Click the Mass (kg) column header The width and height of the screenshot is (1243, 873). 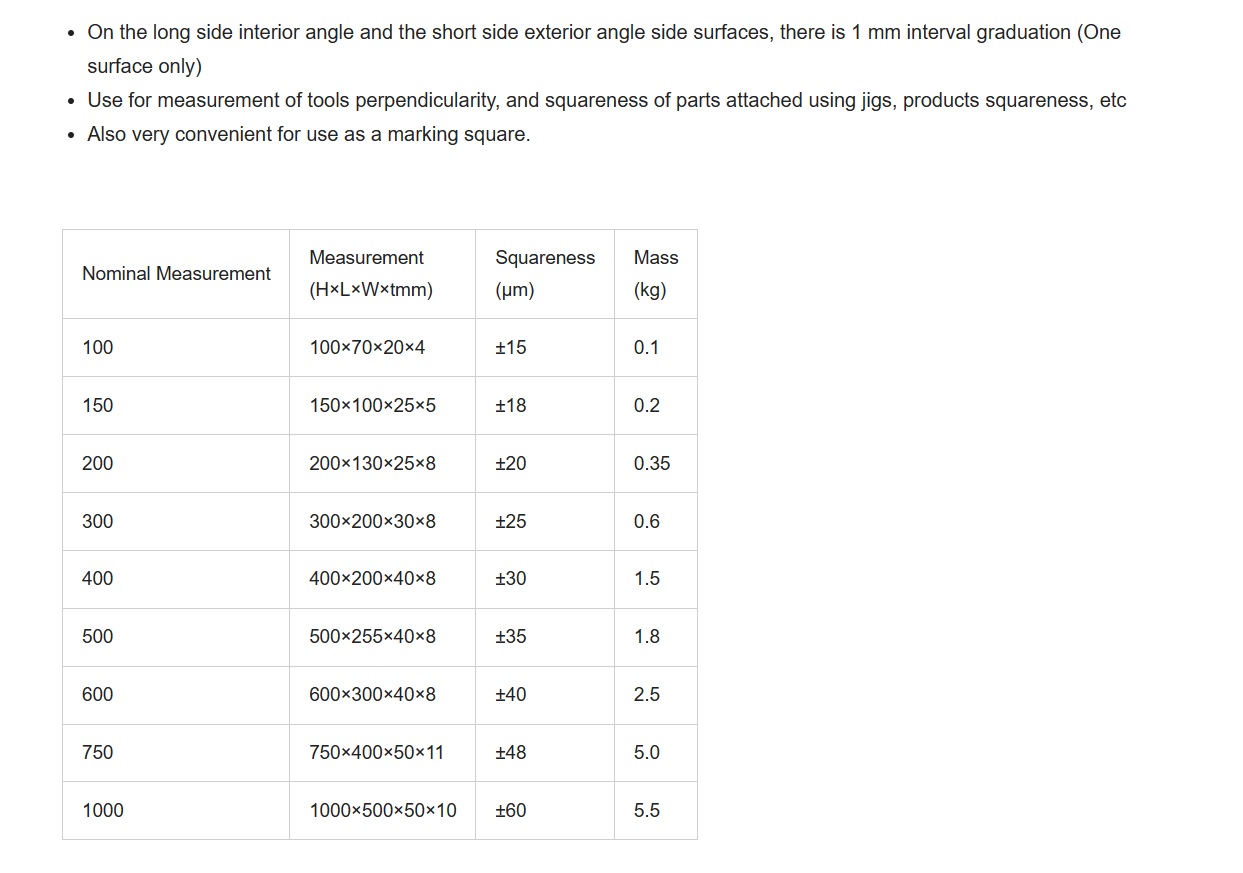[x=656, y=274]
